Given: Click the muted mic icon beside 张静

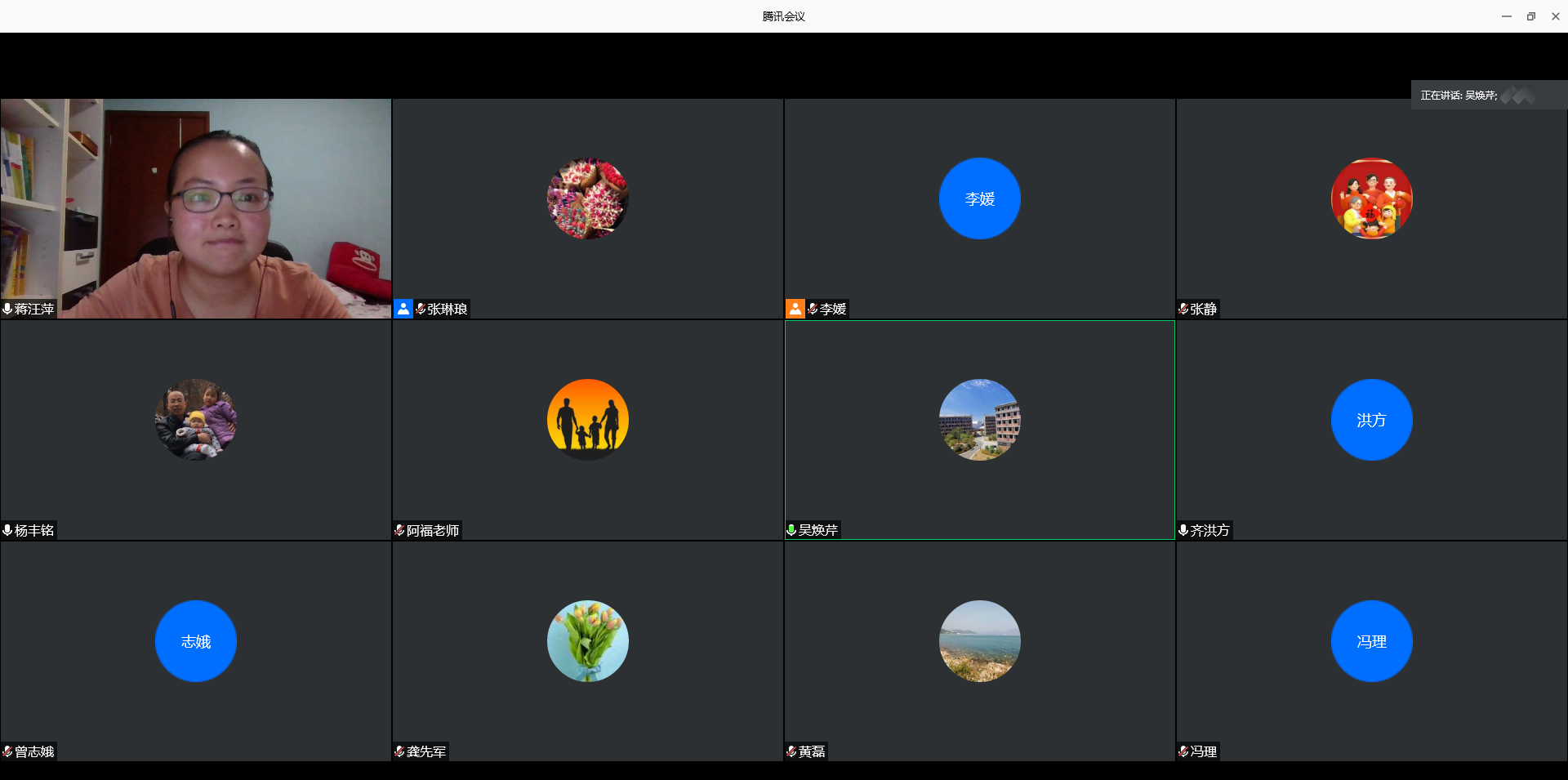Looking at the screenshot, I should pyautogui.click(x=1183, y=309).
